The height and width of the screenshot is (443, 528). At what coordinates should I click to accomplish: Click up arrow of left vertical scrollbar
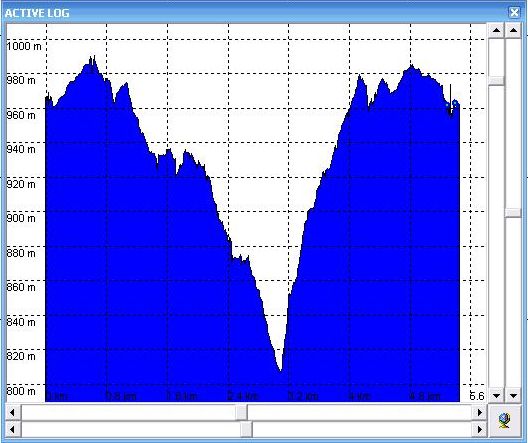pos(496,31)
